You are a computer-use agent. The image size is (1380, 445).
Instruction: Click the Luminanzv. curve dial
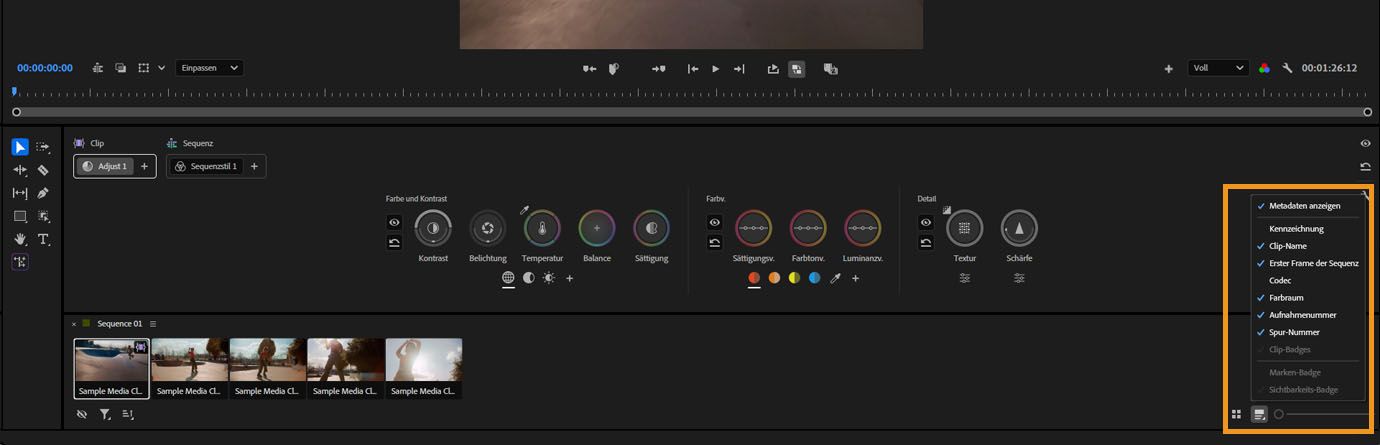[862, 228]
